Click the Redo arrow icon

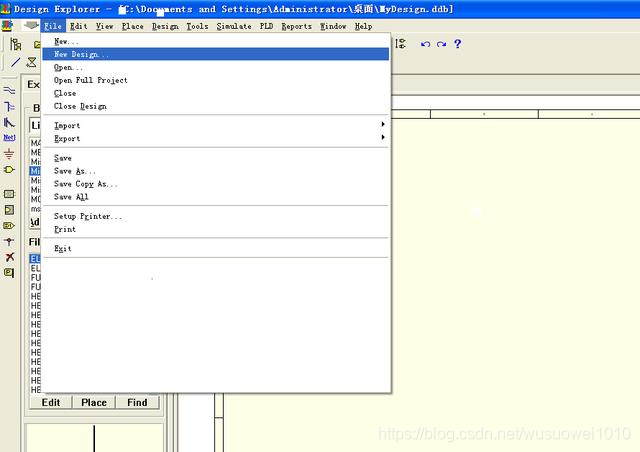[441, 44]
